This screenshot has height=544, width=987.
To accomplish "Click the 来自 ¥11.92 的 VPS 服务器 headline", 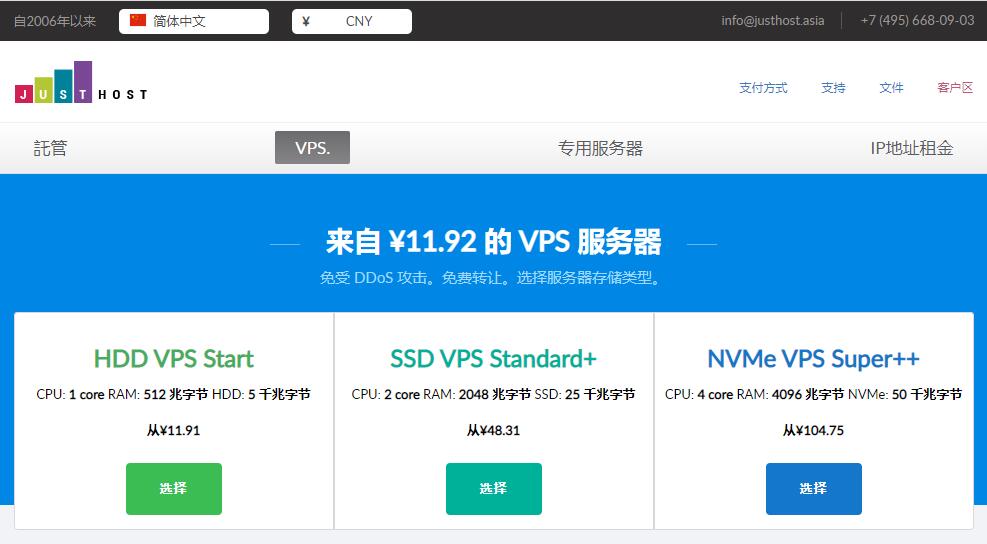I will [494, 242].
